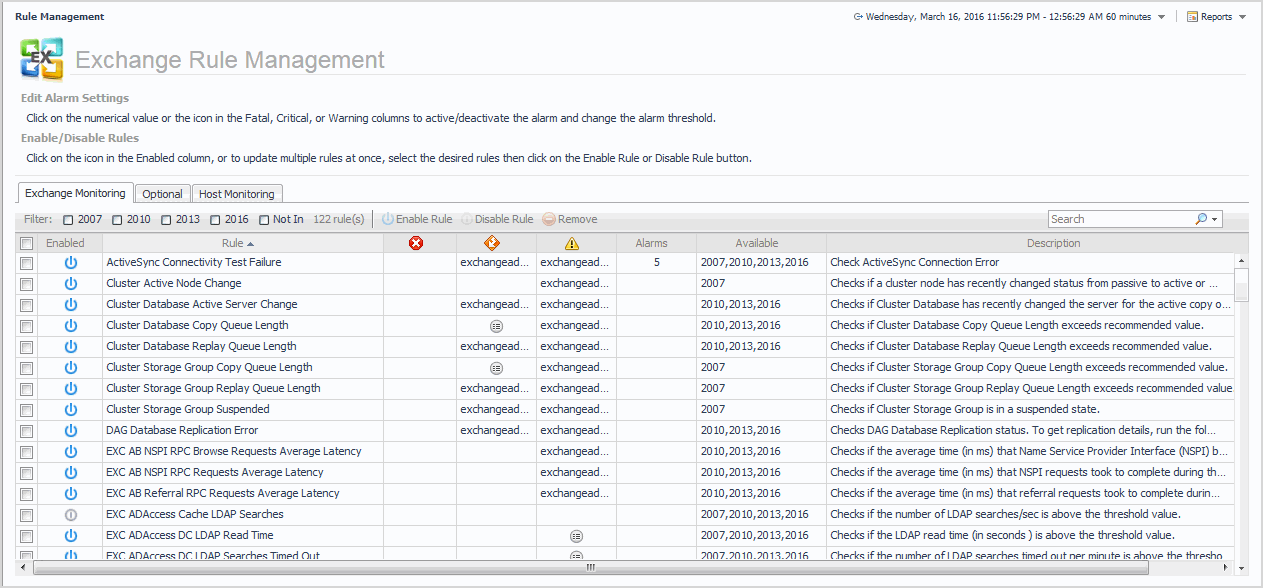The width and height of the screenshot is (1263, 588).
Task: Toggle enabled icon for EXC AB NSPI RPC Browse Requests
Action: click(70, 451)
